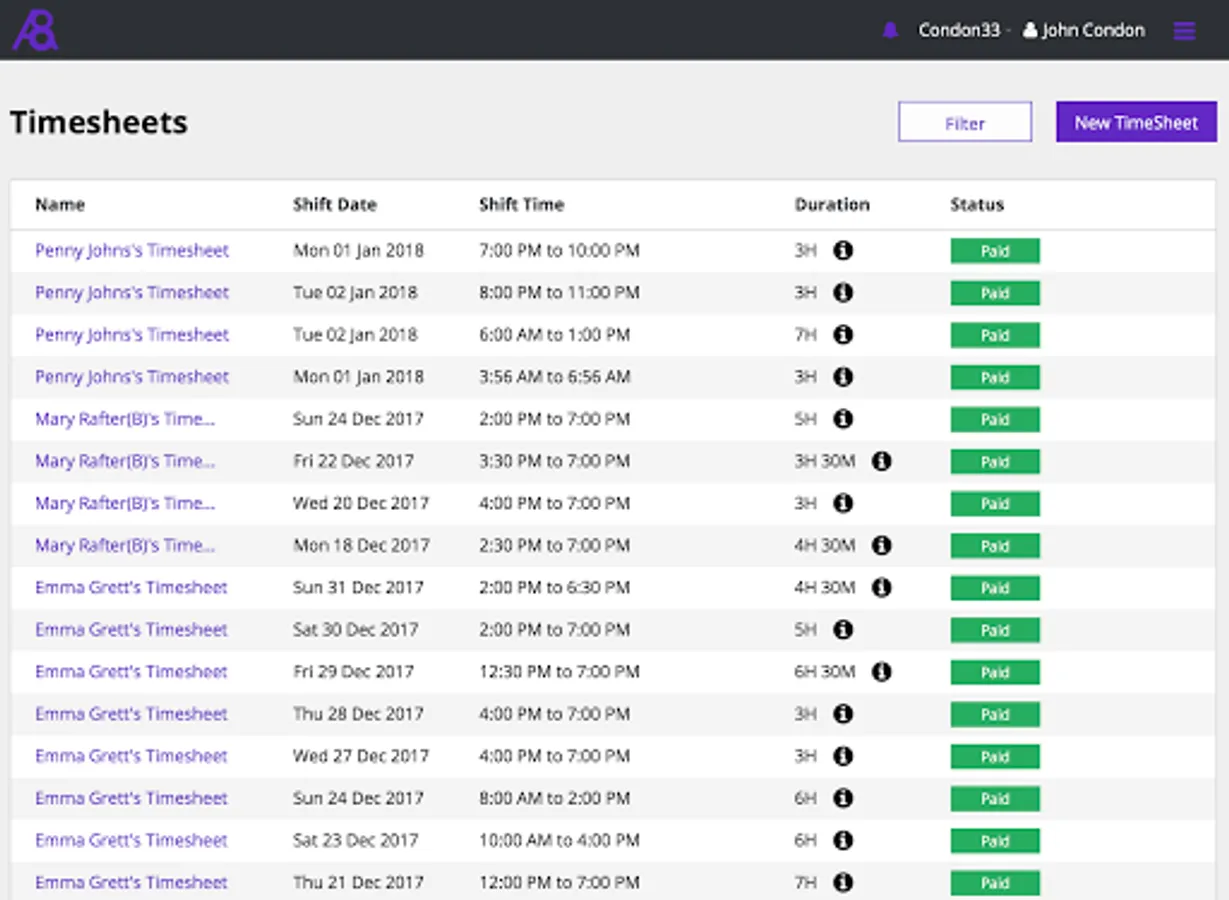The width and height of the screenshot is (1229, 900).
Task: Click info icon on Sat 23 Dec 2017 row
Action: point(843,841)
